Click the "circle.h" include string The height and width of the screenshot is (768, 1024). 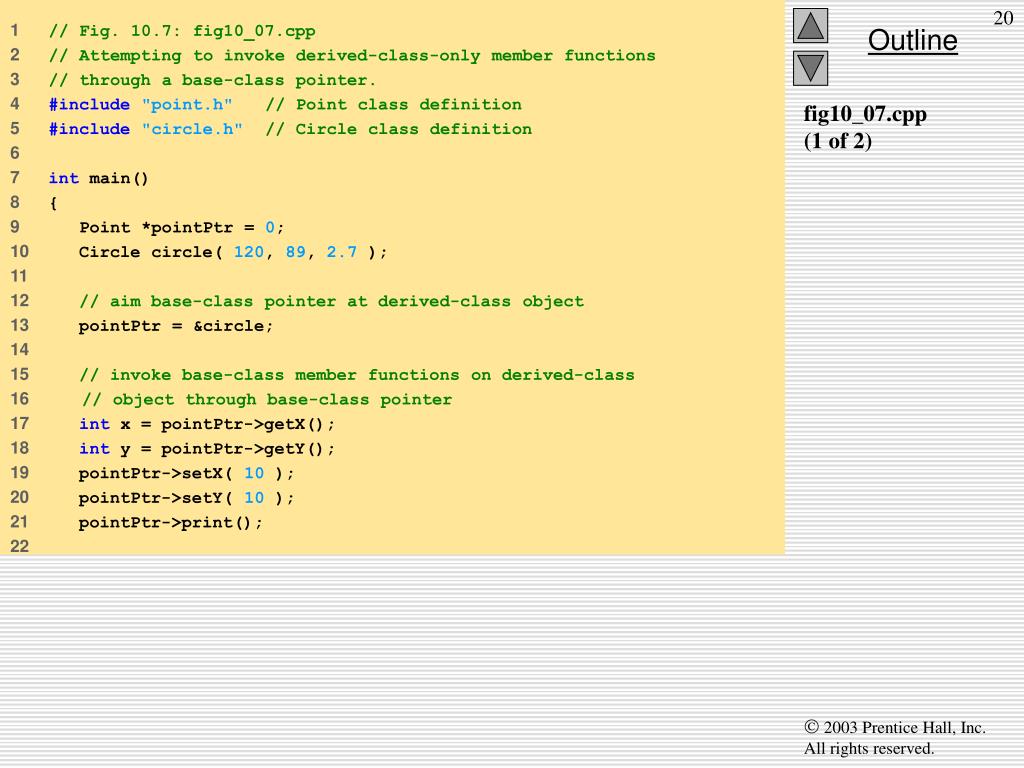[x=192, y=129]
